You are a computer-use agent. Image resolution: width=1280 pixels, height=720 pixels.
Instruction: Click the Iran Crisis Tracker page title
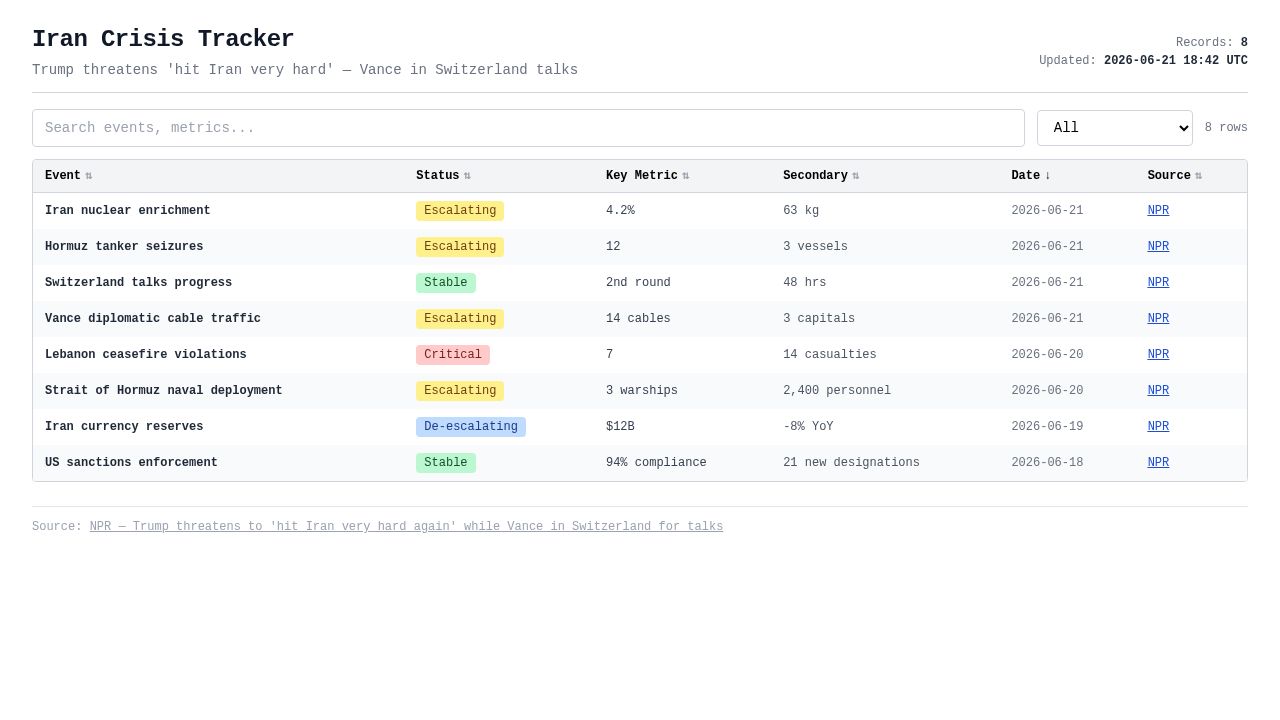[x=163, y=39]
